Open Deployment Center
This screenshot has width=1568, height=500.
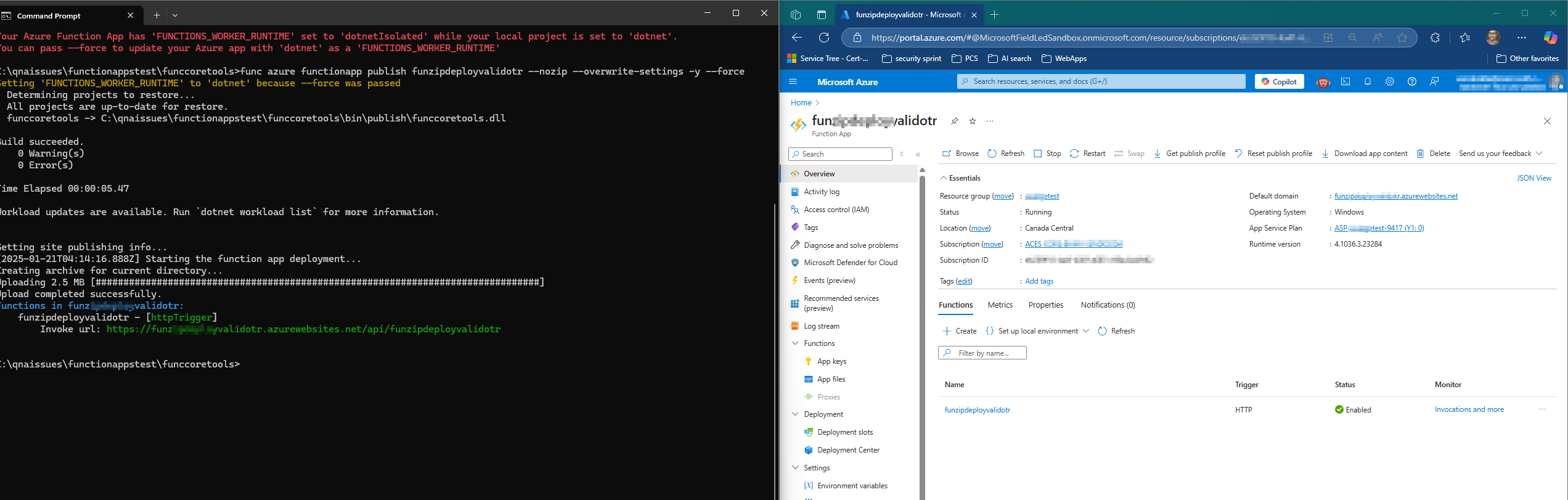pos(848,450)
